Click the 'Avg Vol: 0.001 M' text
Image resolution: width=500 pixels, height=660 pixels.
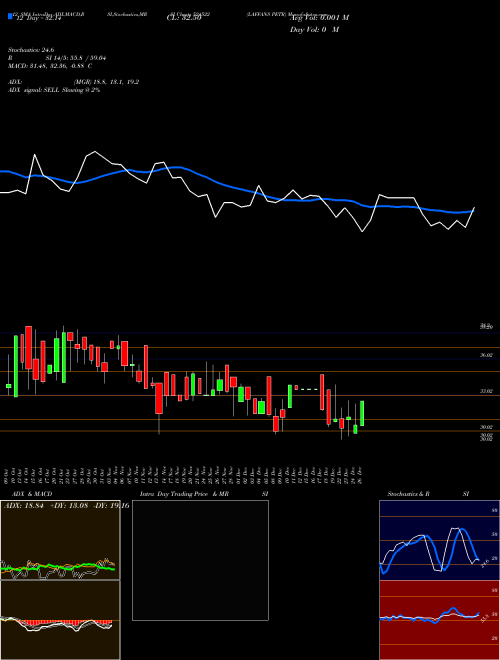(x=319, y=17)
